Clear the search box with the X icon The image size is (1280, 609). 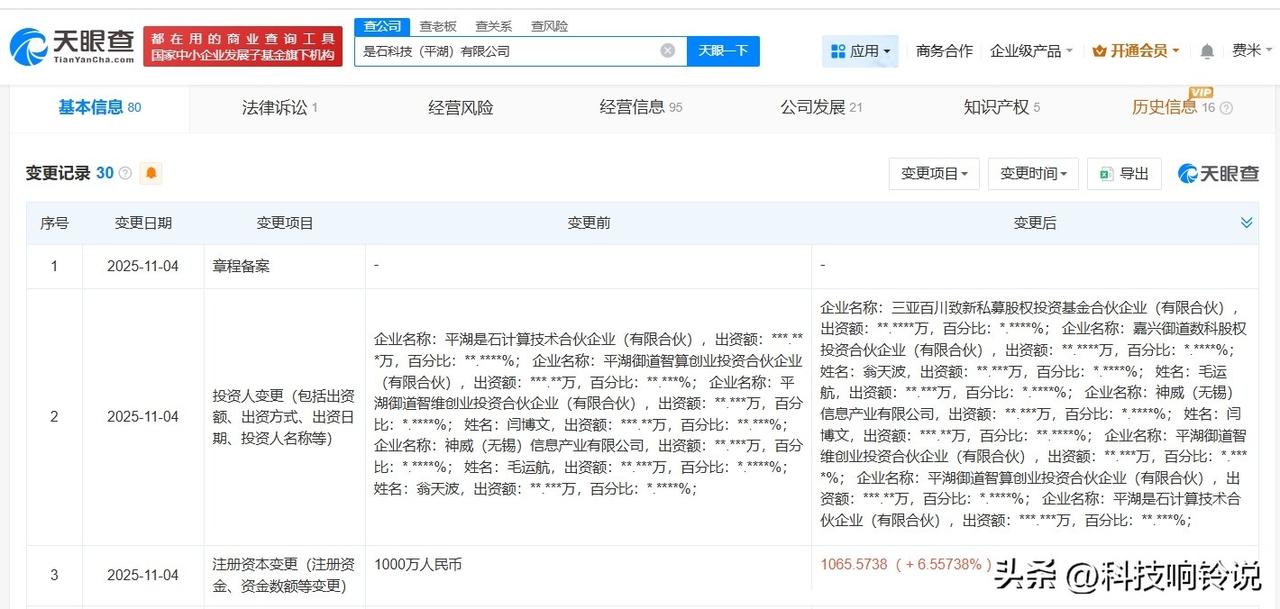[x=665, y=50]
